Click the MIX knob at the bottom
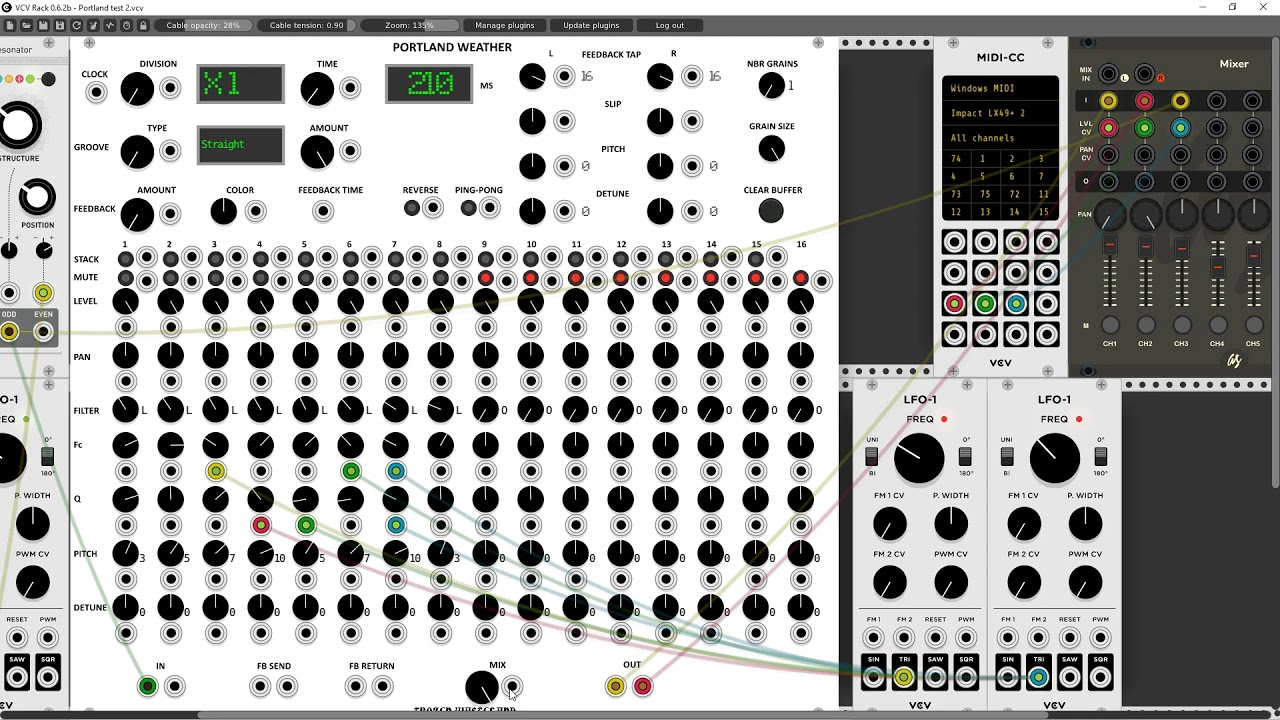This screenshot has width=1280, height=720. 482,687
